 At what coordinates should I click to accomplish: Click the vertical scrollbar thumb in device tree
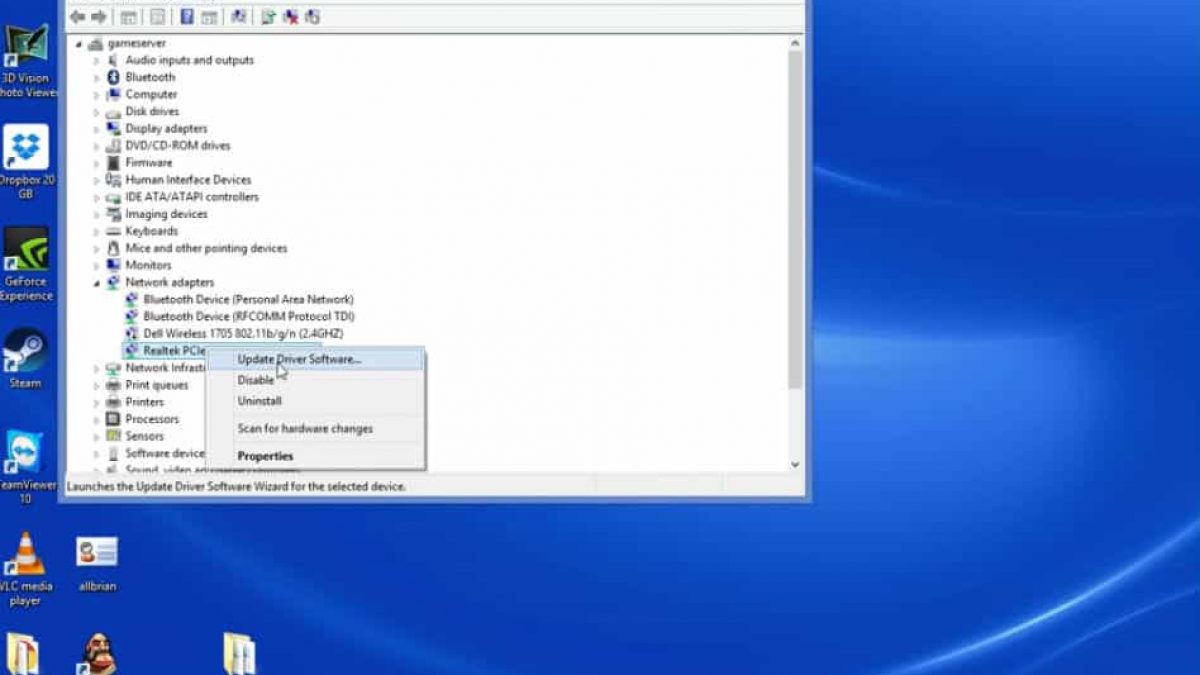795,220
